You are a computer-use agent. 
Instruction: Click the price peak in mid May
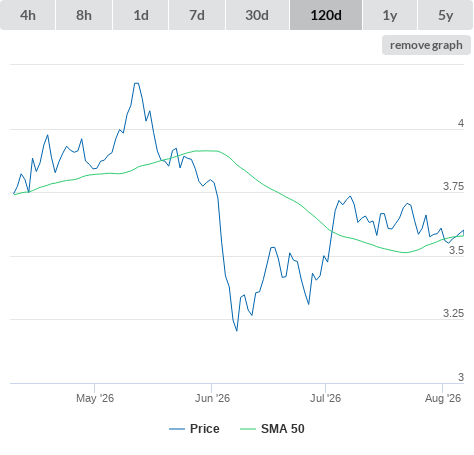[x=136, y=83]
